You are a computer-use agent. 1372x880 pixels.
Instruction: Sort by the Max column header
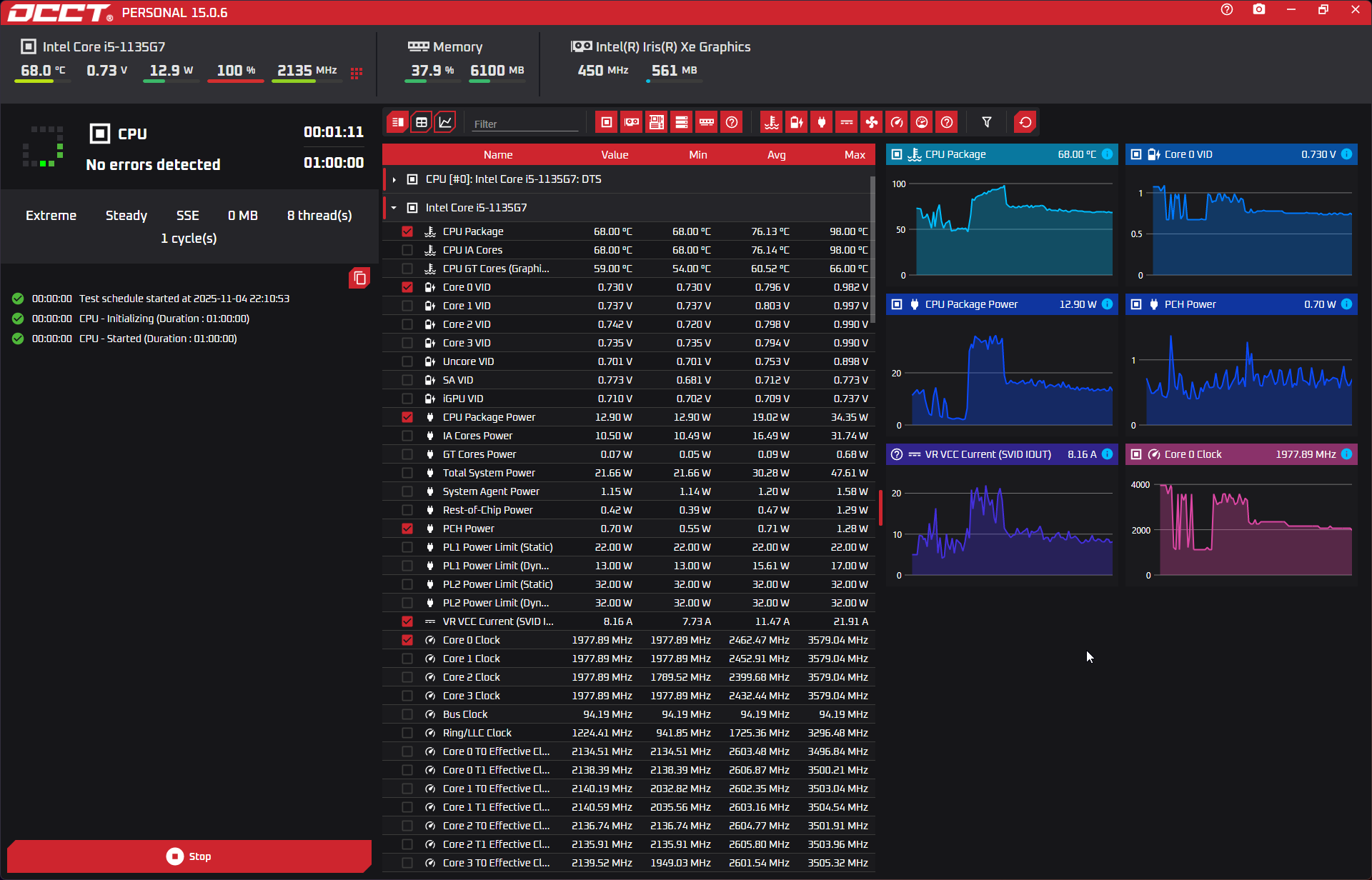point(854,155)
